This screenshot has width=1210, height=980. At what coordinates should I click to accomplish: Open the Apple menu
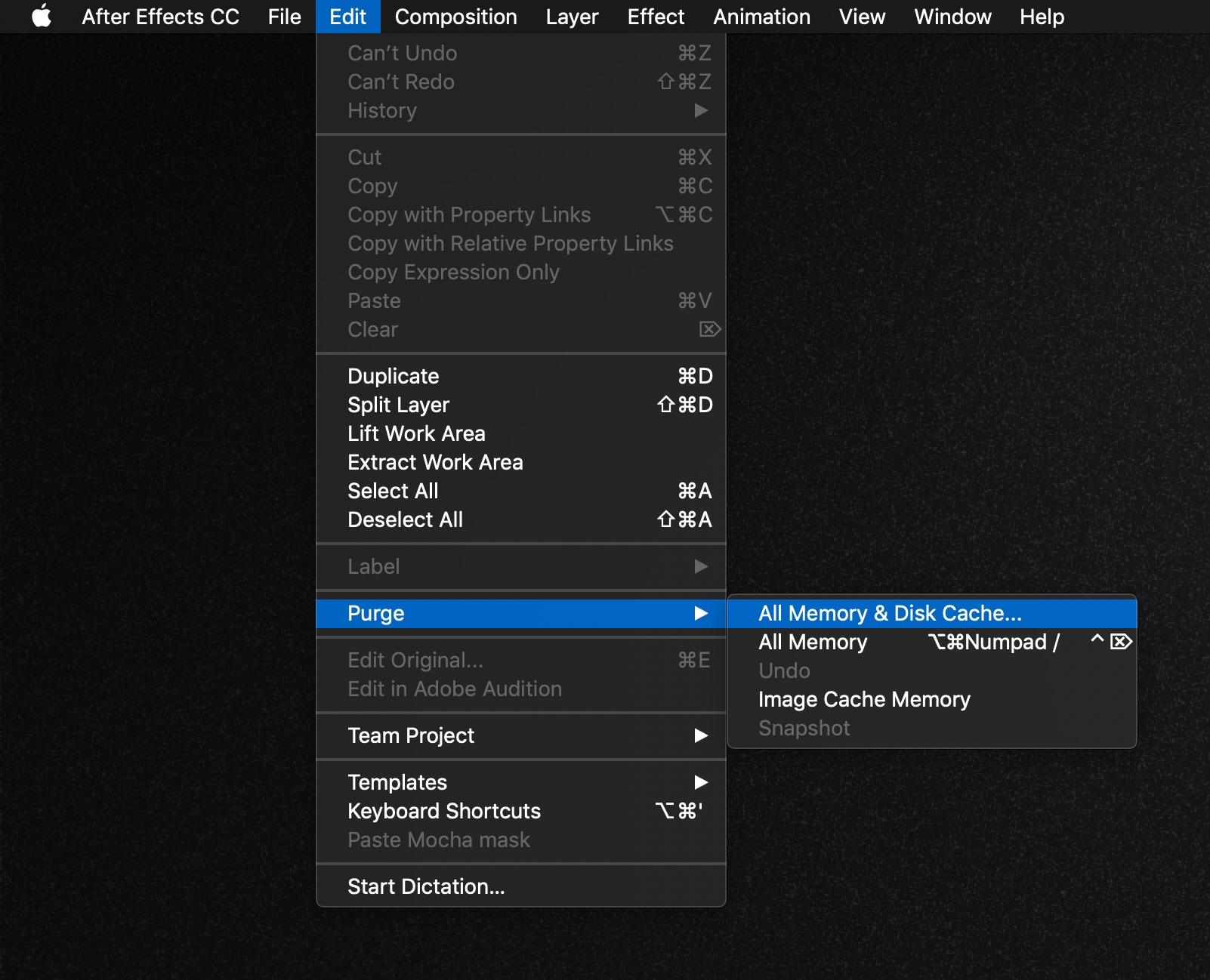[x=42, y=17]
